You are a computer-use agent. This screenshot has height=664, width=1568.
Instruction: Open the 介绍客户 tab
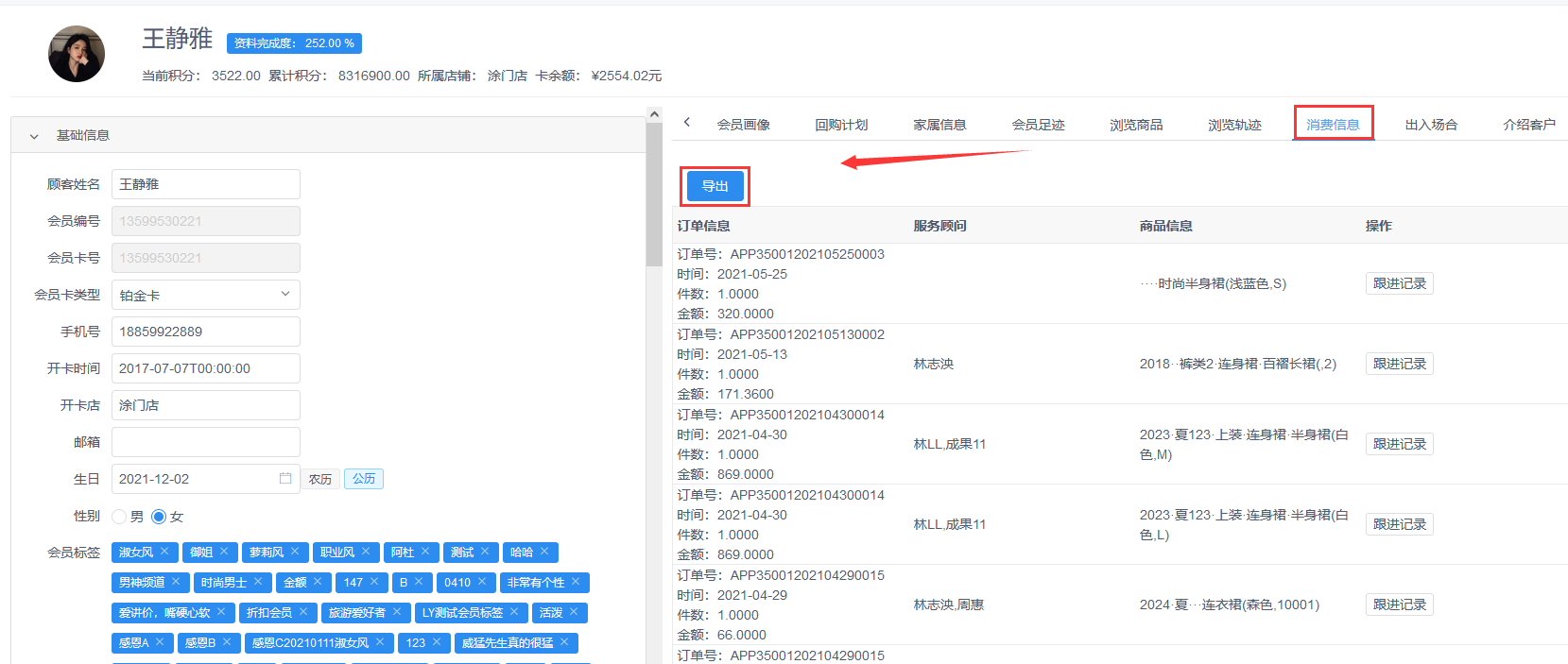(1530, 125)
